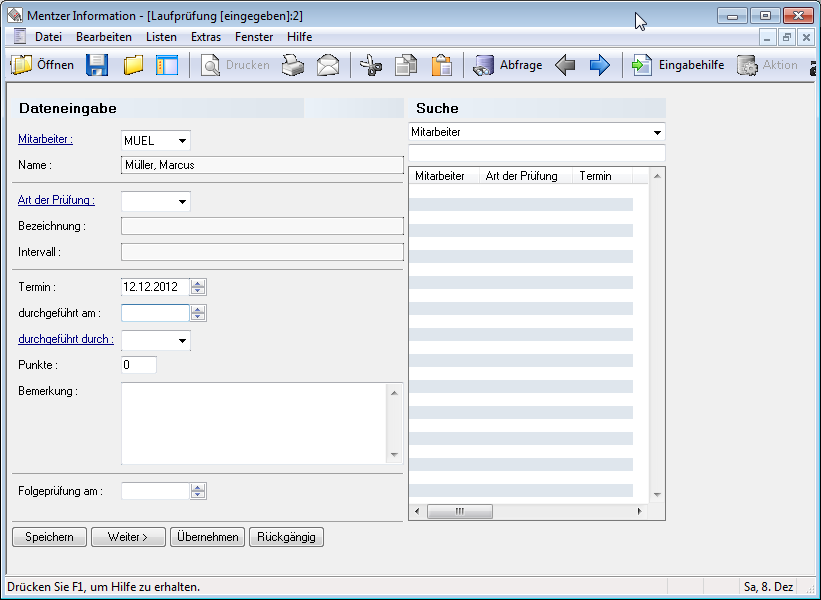Image resolution: width=821 pixels, height=600 pixels.
Task: Click the printer icon in toolbar
Action: 292,66
